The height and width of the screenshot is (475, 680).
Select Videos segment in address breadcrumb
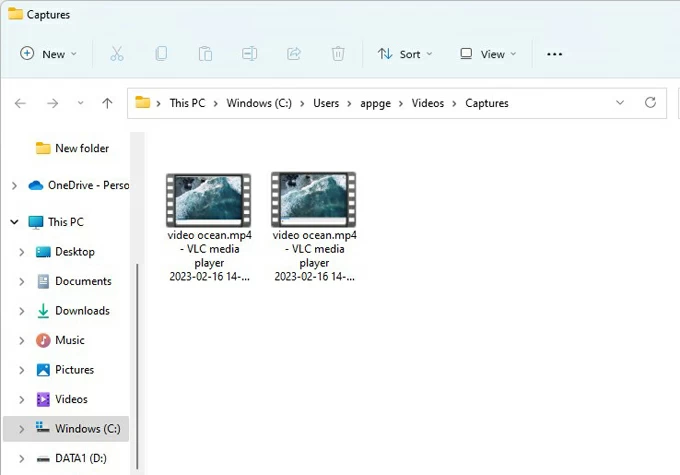click(x=430, y=103)
